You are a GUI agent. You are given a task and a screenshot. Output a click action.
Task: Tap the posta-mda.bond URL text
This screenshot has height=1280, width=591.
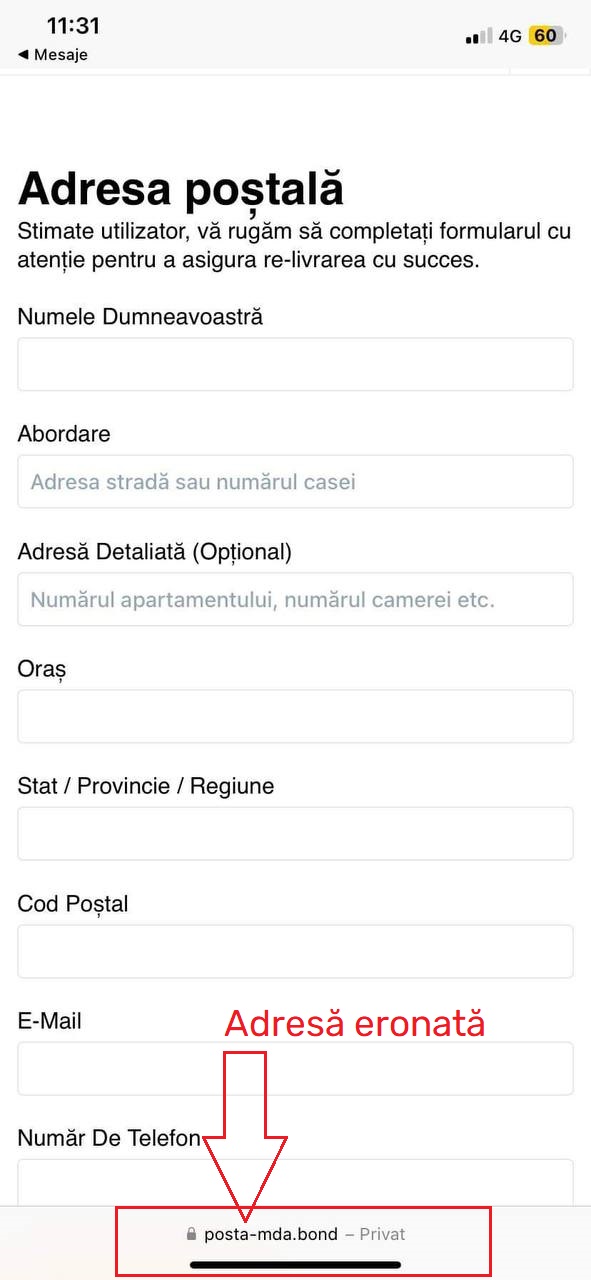point(271,1234)
